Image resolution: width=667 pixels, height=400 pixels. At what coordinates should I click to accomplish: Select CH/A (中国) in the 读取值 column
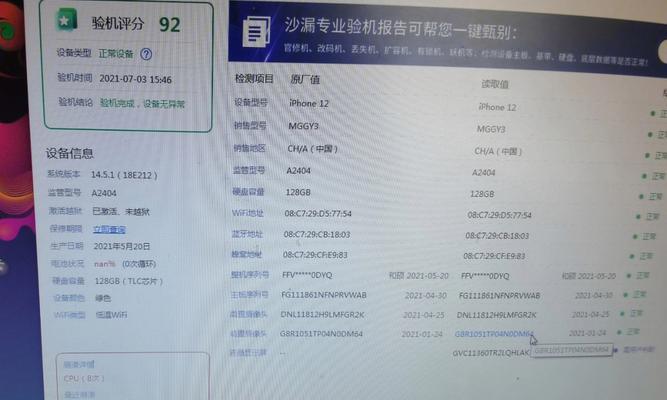point(498,151)
